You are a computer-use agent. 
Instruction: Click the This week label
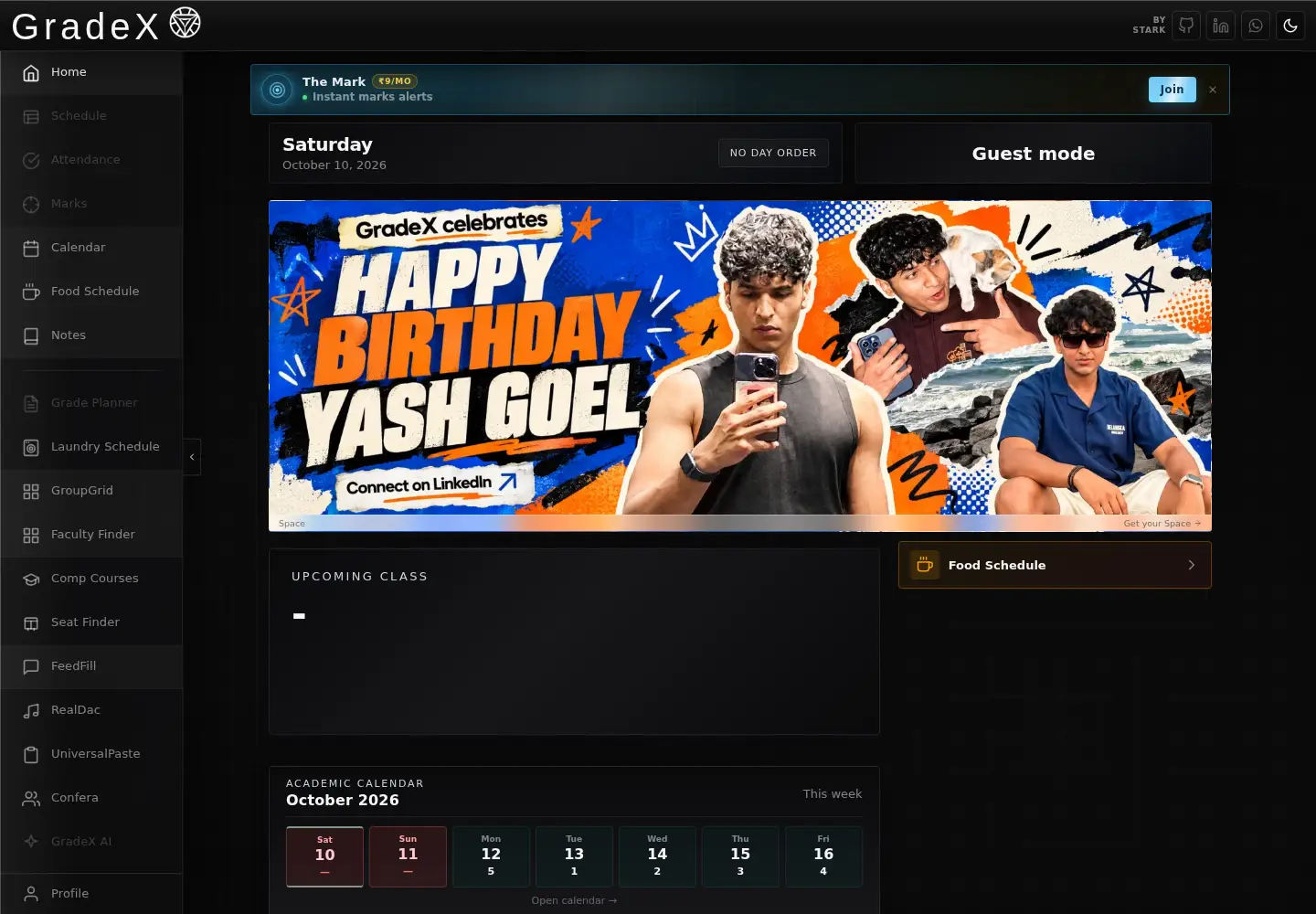[x=833, y=793]
